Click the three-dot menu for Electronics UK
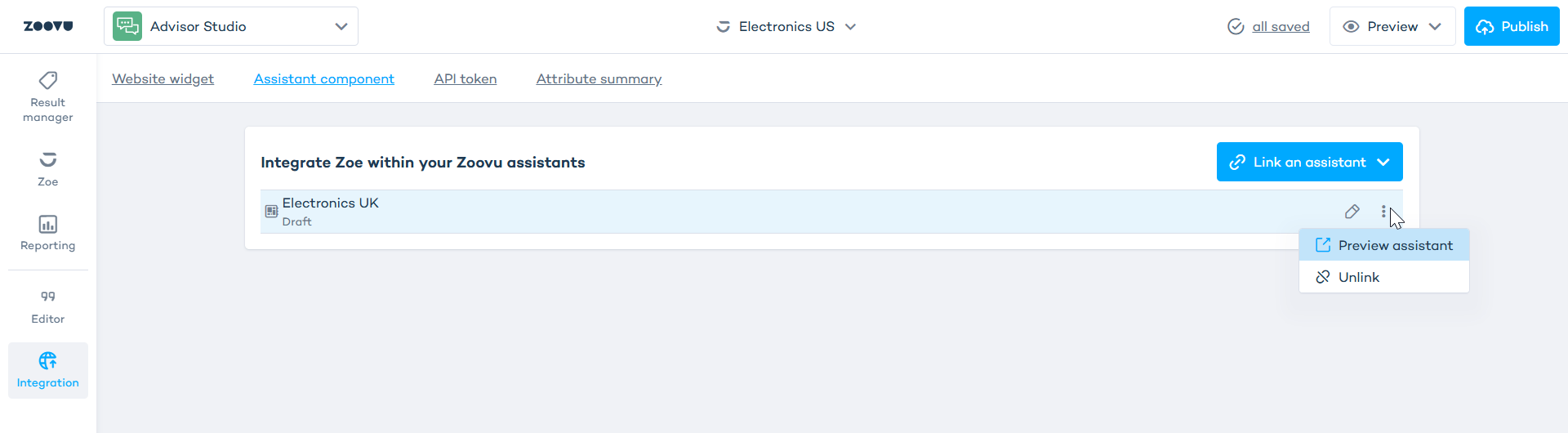This screenshot has height=433, width=1568. [1383, 212]
